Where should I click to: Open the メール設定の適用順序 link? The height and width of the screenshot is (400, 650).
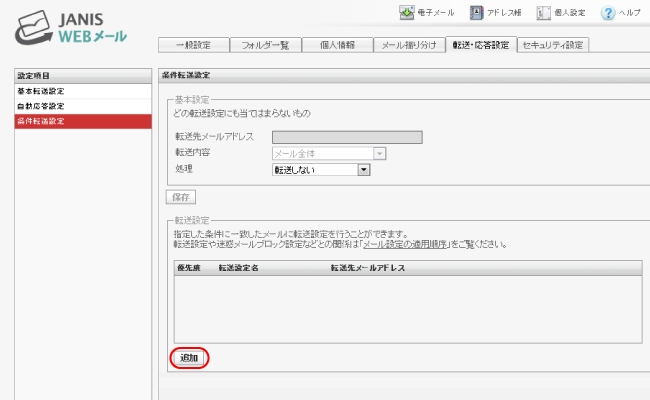[x=405, y=244]
